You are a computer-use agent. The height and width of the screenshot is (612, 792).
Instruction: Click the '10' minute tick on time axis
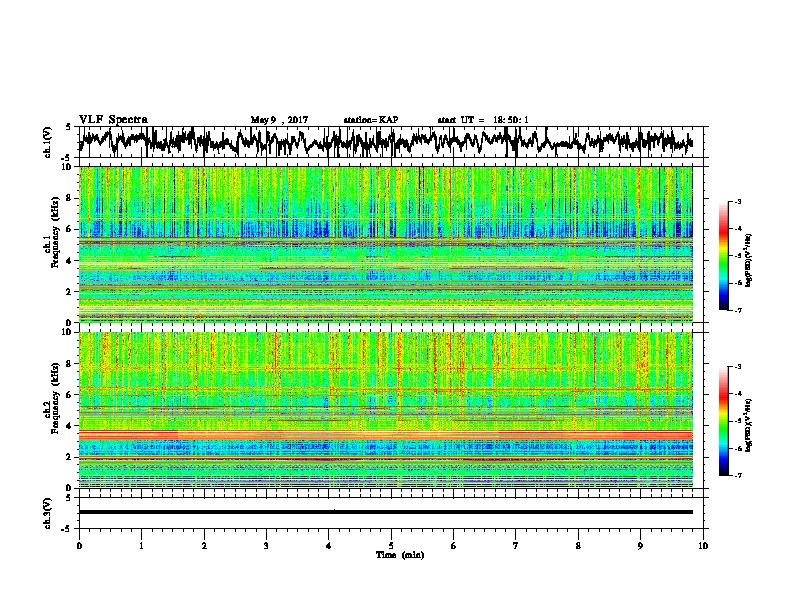tap(703, 546)
